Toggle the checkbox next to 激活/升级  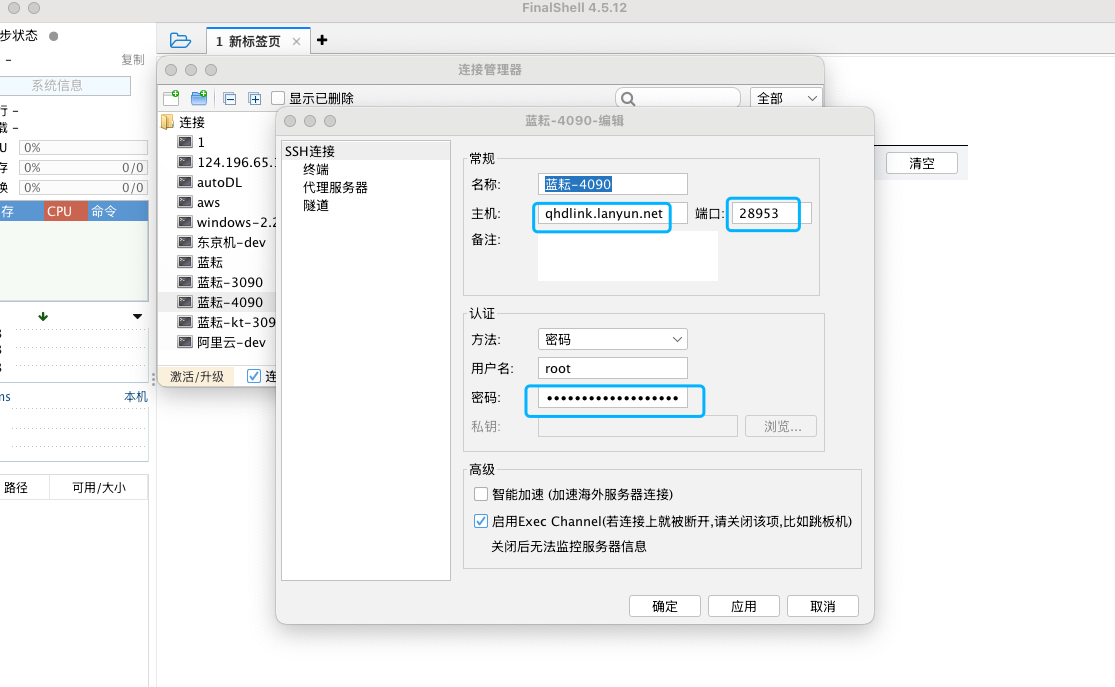coord(254,376)
